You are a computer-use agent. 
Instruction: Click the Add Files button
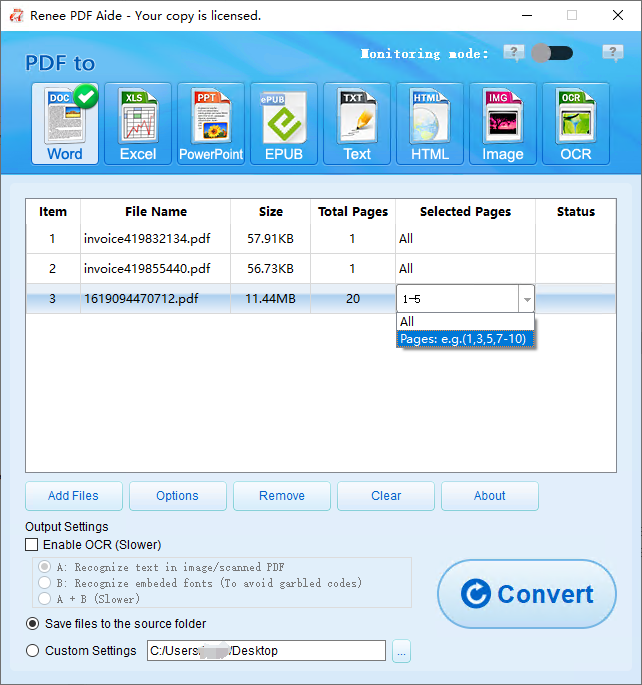74,496
